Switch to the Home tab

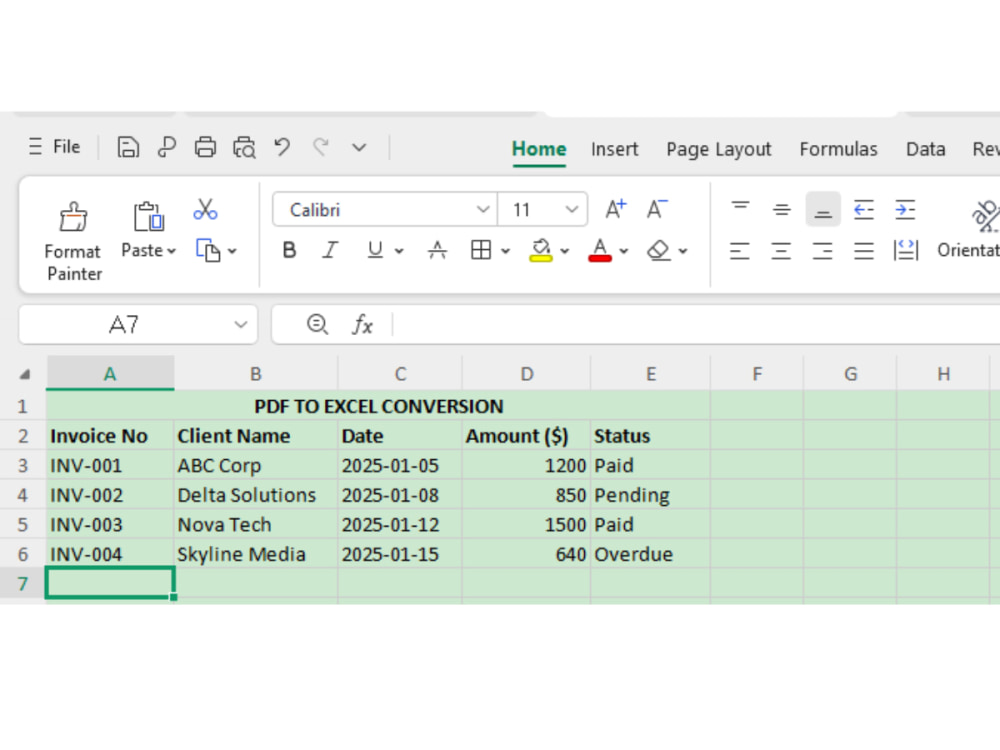pos(539,149)
